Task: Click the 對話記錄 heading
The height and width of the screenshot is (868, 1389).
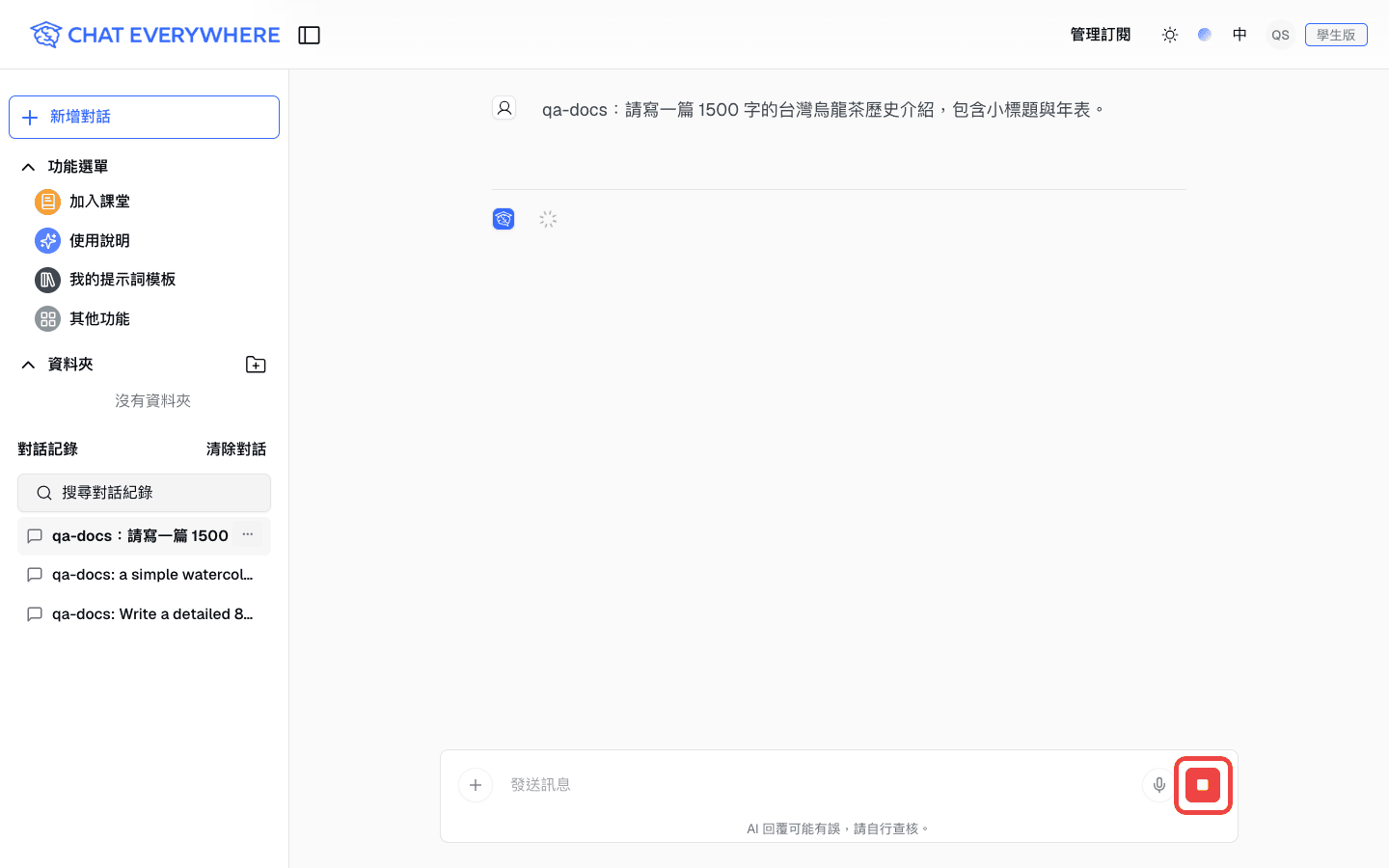Action: click(48, 449)
